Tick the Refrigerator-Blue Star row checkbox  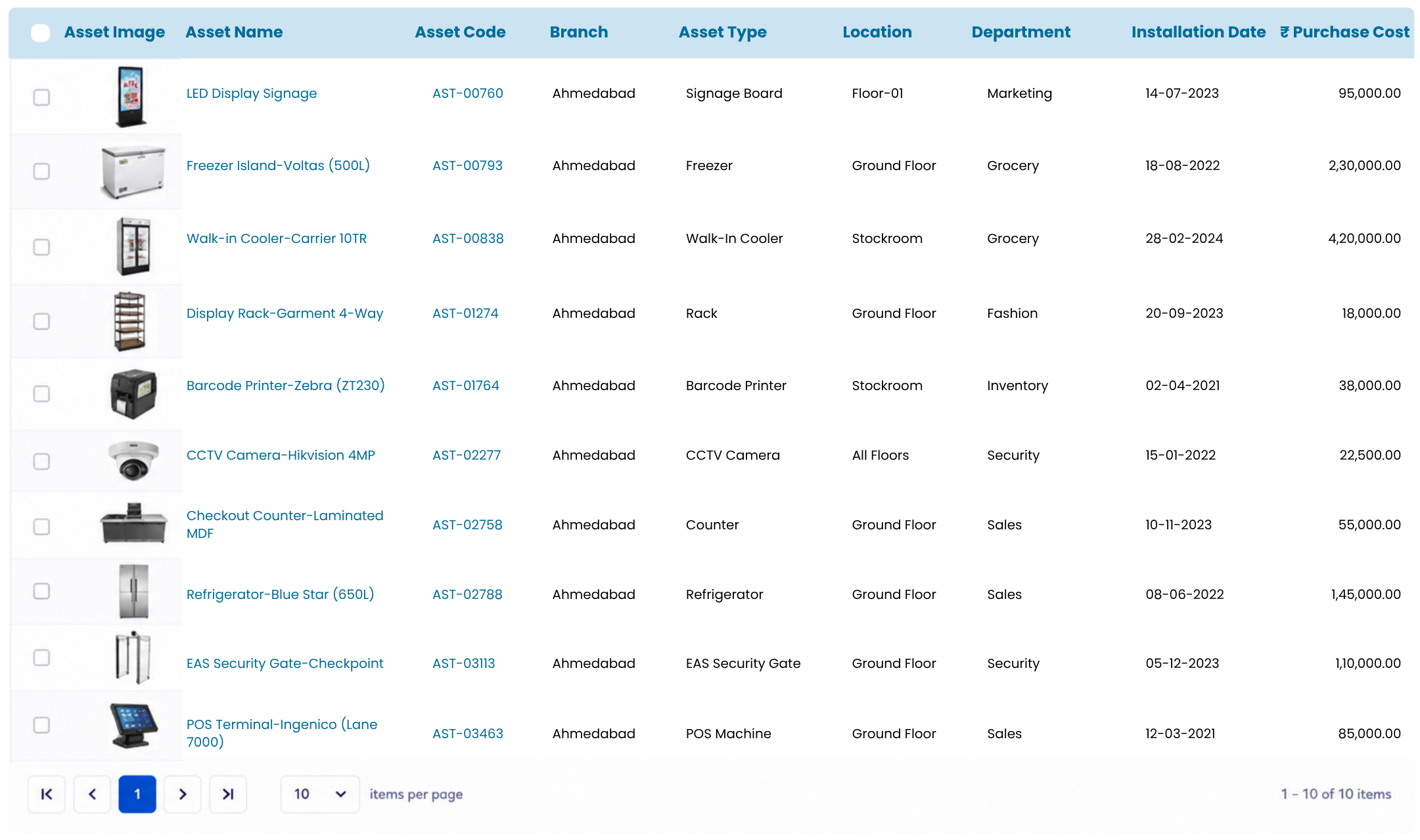click(41, 591)
